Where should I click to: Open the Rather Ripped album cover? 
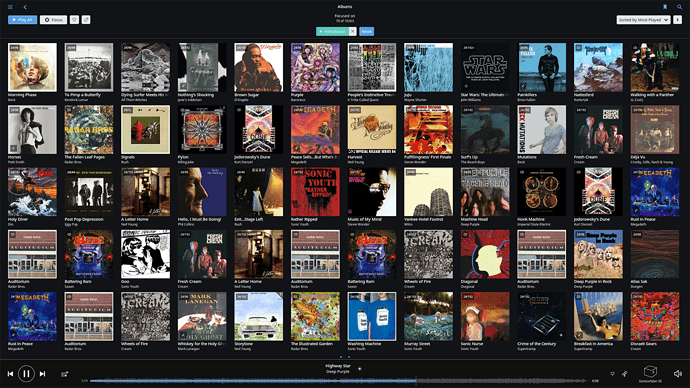[x=316, y=192]
